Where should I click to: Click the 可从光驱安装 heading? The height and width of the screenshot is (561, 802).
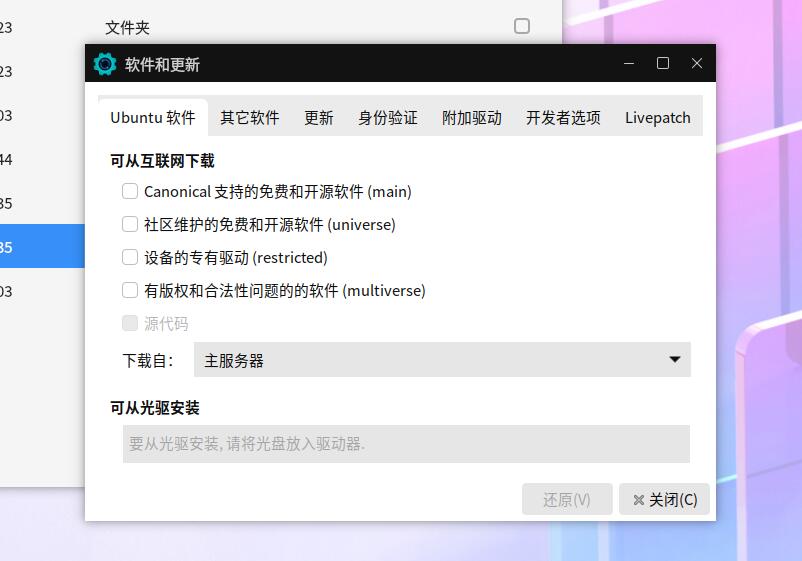pos(155,408)
